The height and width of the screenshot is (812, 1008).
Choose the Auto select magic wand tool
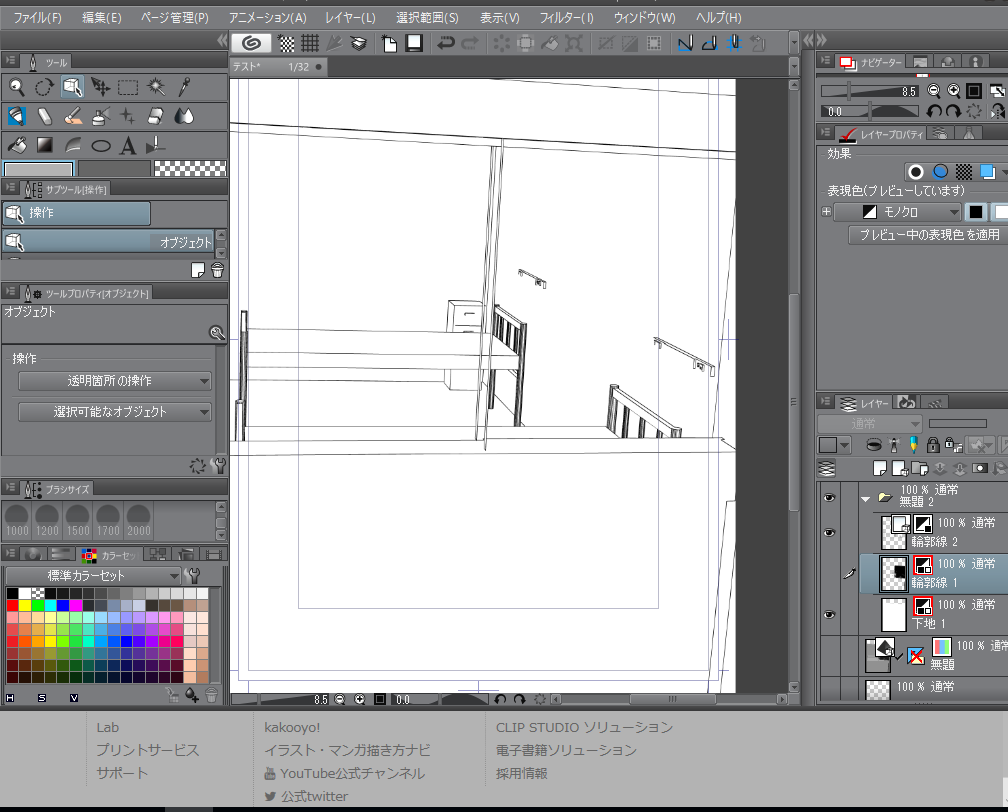click(x=156, y=87)
